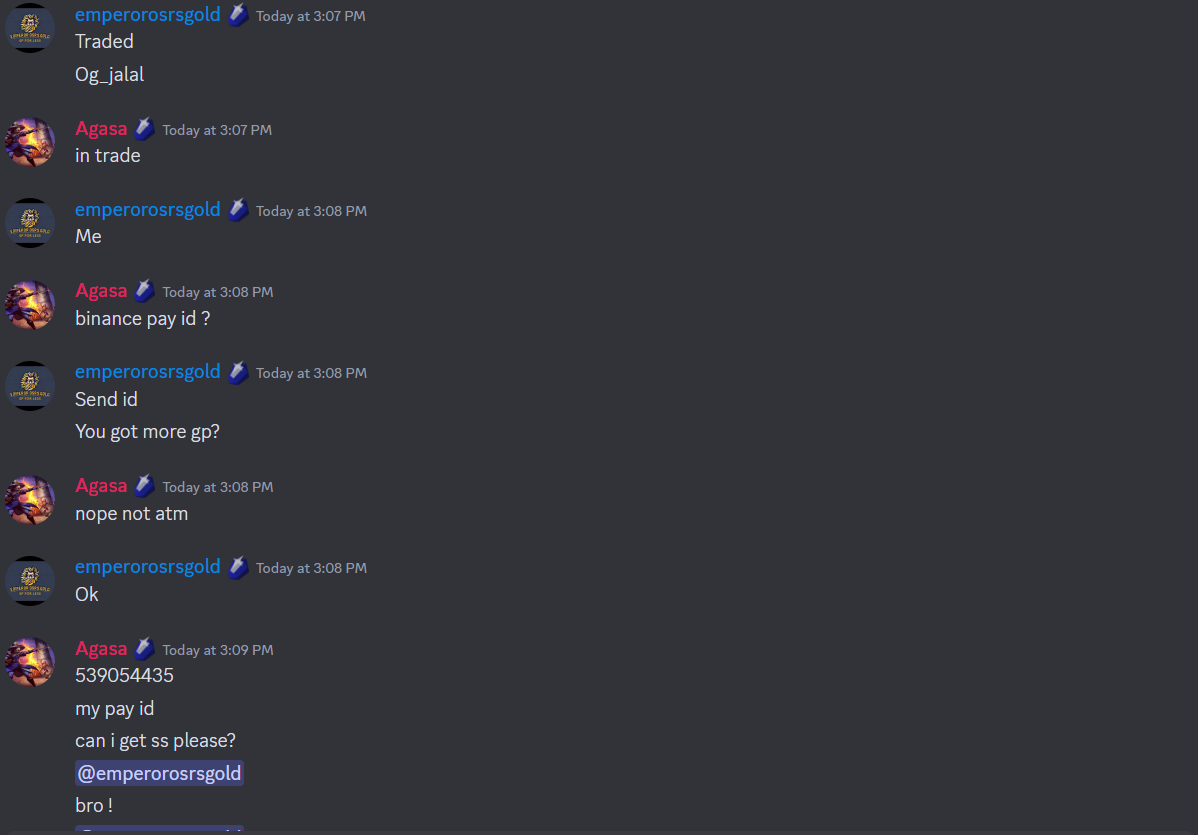Click emperorosrsgold avatar beside 'Send id'
1198x835 pixels.
click(30, 386)
